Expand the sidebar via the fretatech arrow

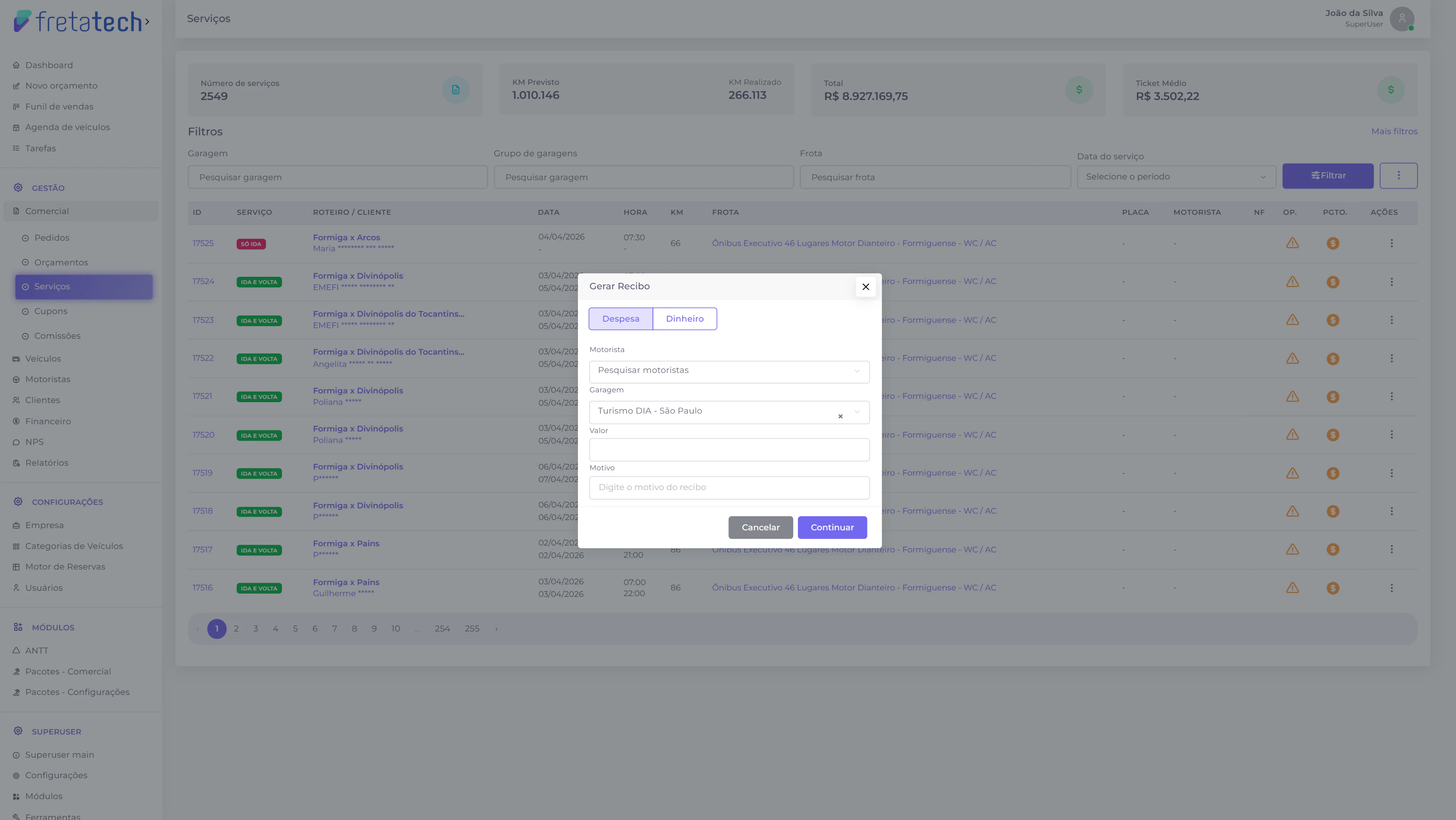click(x=147, y=22)
